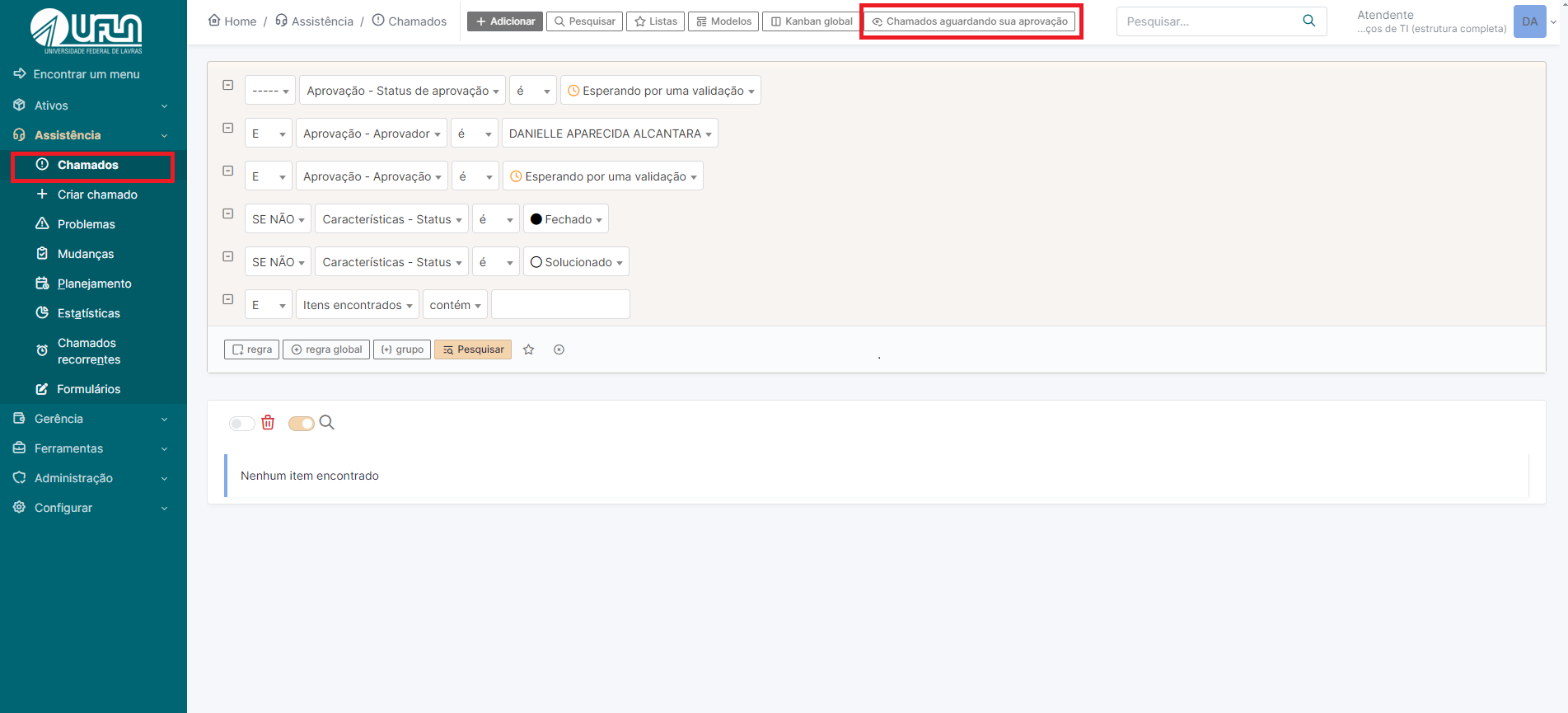The width and height of the screenshot is (1568, 713).
Task: Click the global search magnifier icon
Action: (x=1308, y=21)
